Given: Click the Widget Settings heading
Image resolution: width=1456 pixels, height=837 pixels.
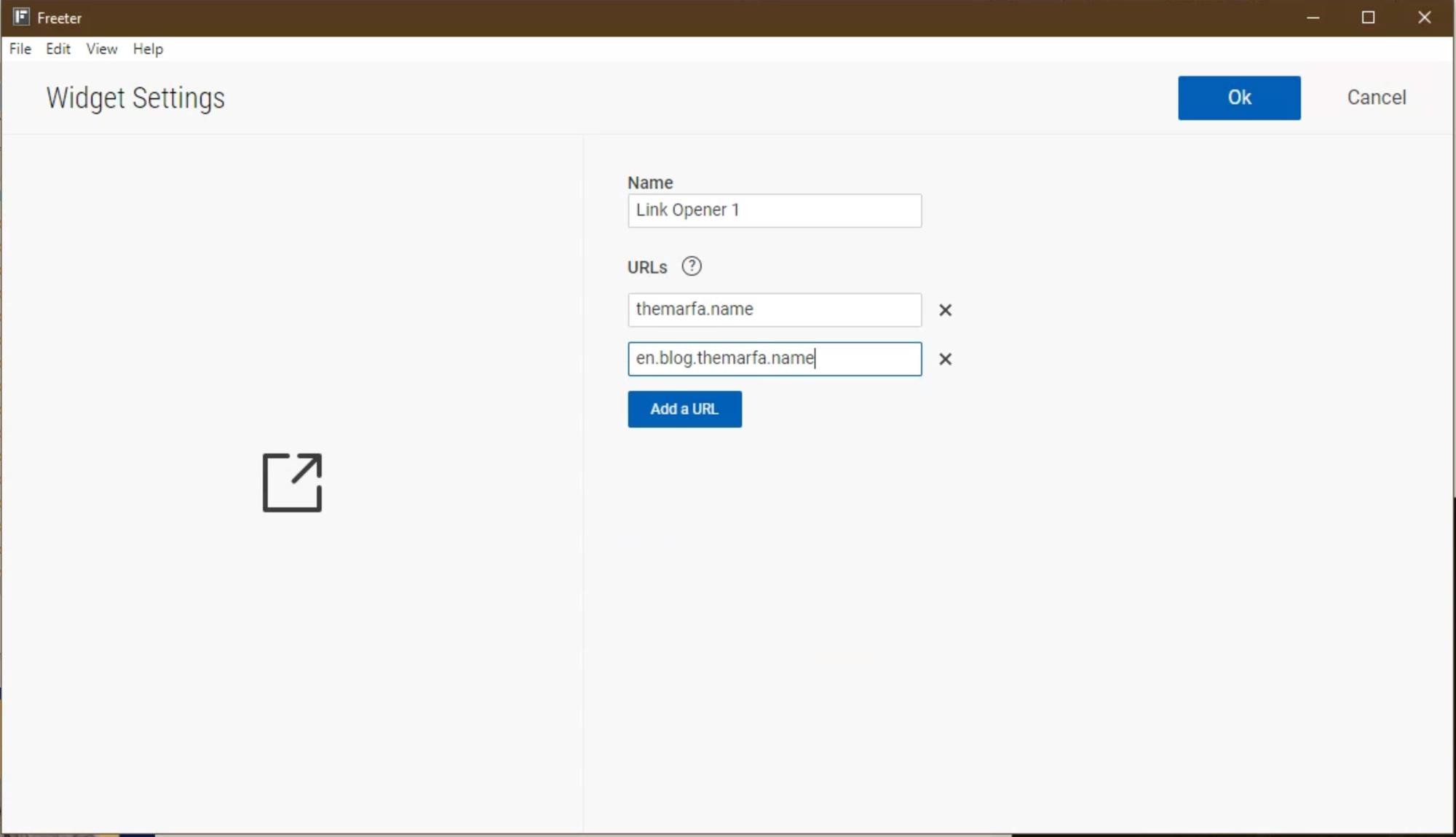Looking at the screenshot, I should coord(135,98).
